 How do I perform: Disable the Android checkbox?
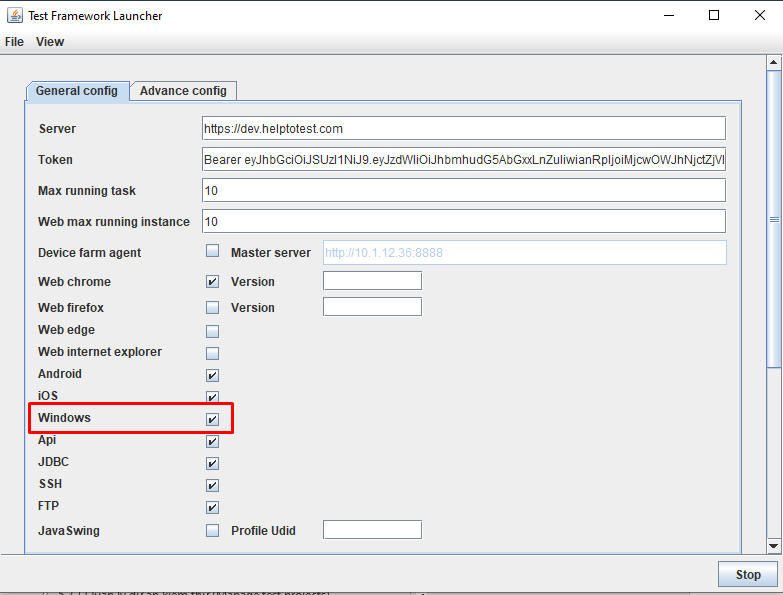212,375
